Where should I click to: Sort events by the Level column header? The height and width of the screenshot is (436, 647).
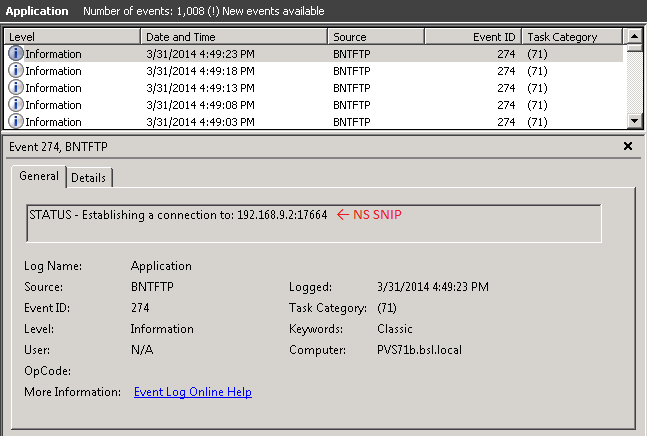(x=70, y=37)
